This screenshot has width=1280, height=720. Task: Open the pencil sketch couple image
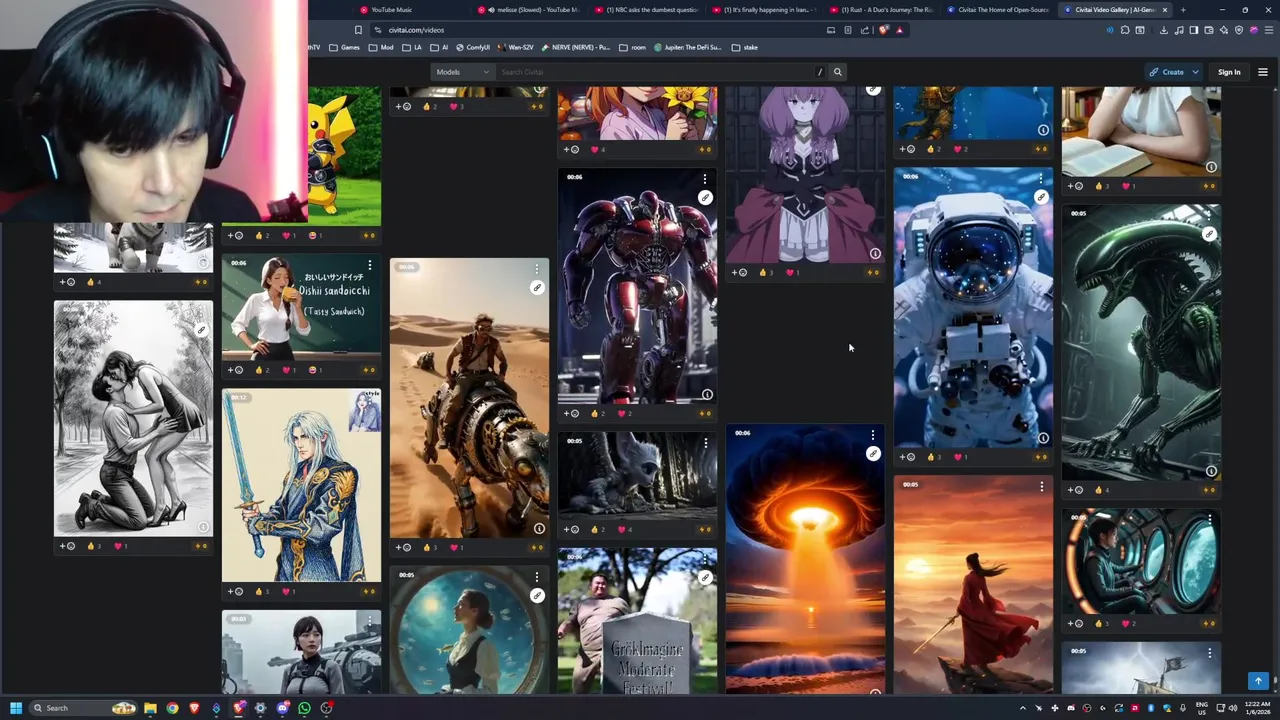(x=133, y=418)
